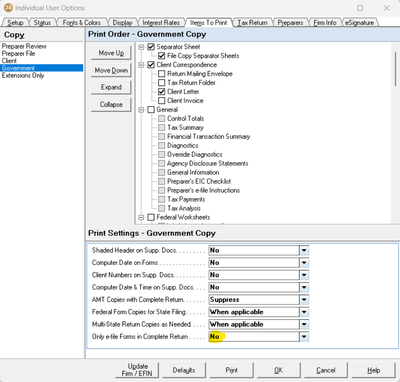The width and height of the screenshot is (400, 382).
Task: Select General Information tree item
Action: 193,173
